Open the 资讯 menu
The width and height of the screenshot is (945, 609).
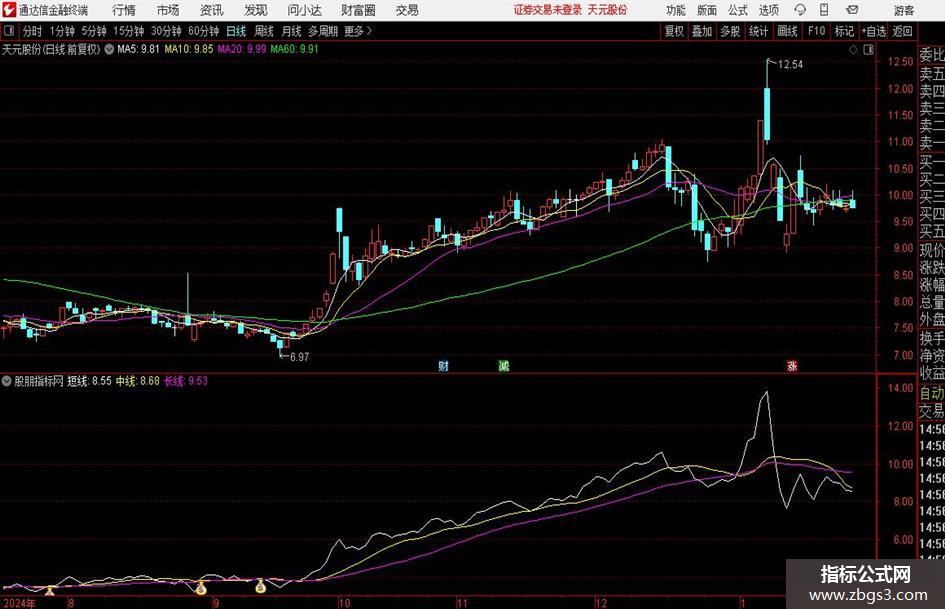pos(212,10)
